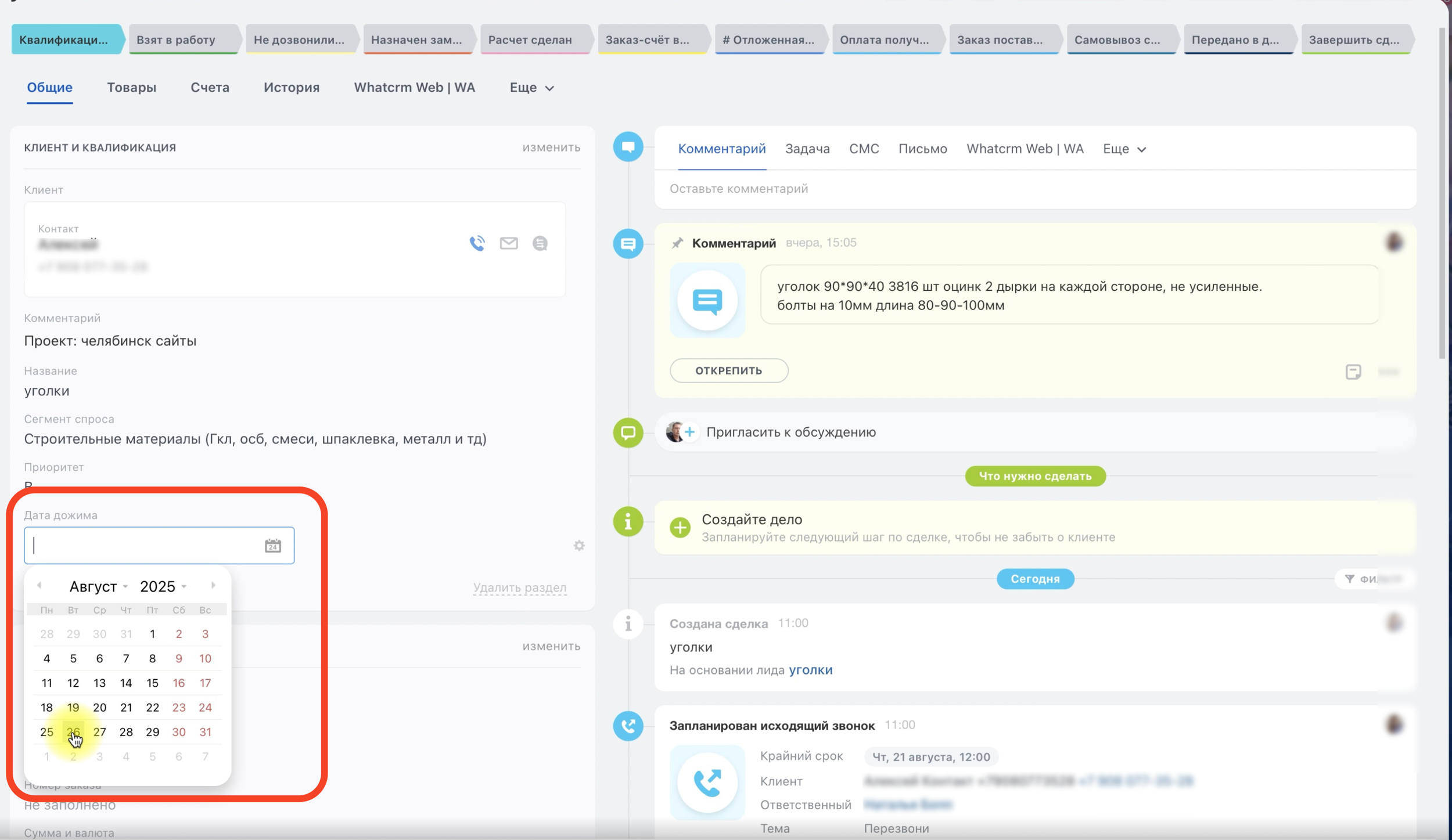Go to previous month in calendar
Viewport: 1452px width, 840px height.
coord(39,586)
